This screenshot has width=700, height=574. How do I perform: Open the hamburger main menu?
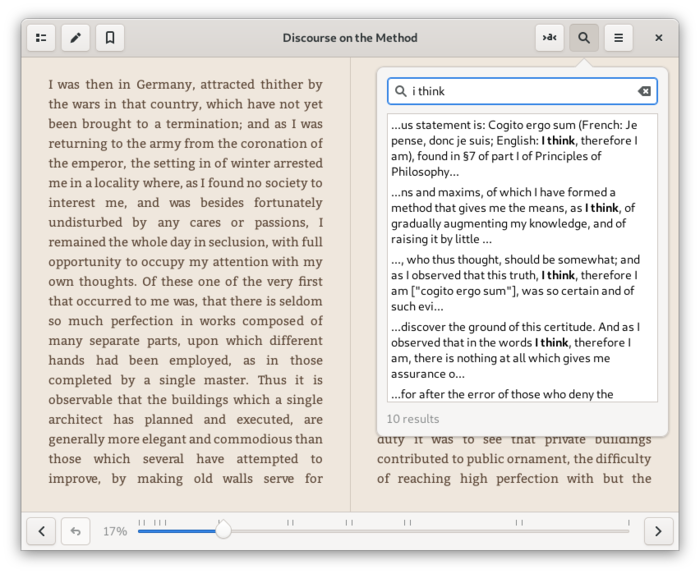pyautogui.click(x=618, y=38)
